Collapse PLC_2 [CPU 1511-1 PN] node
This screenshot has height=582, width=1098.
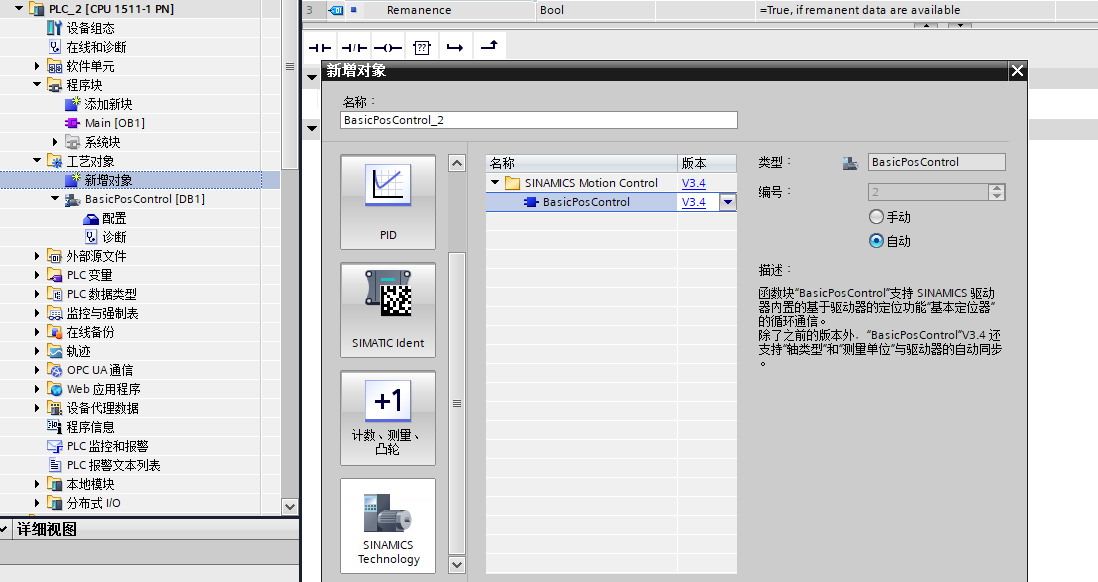pos(20,8)
